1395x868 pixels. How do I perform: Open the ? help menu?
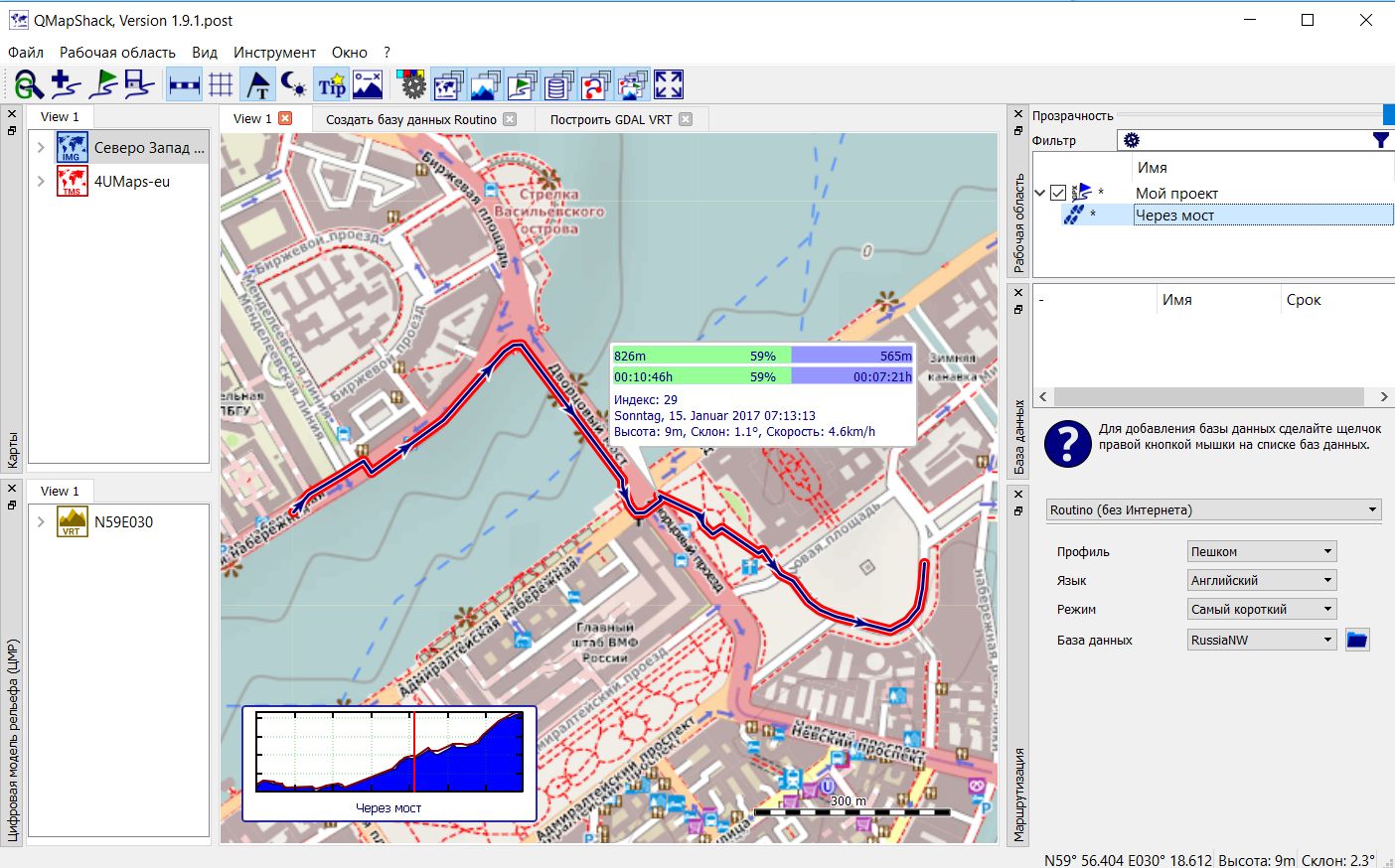click(x=387, y=52)
